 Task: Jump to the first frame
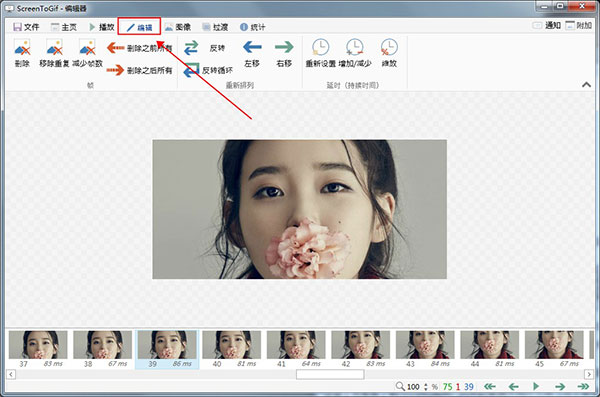point(489,387)
